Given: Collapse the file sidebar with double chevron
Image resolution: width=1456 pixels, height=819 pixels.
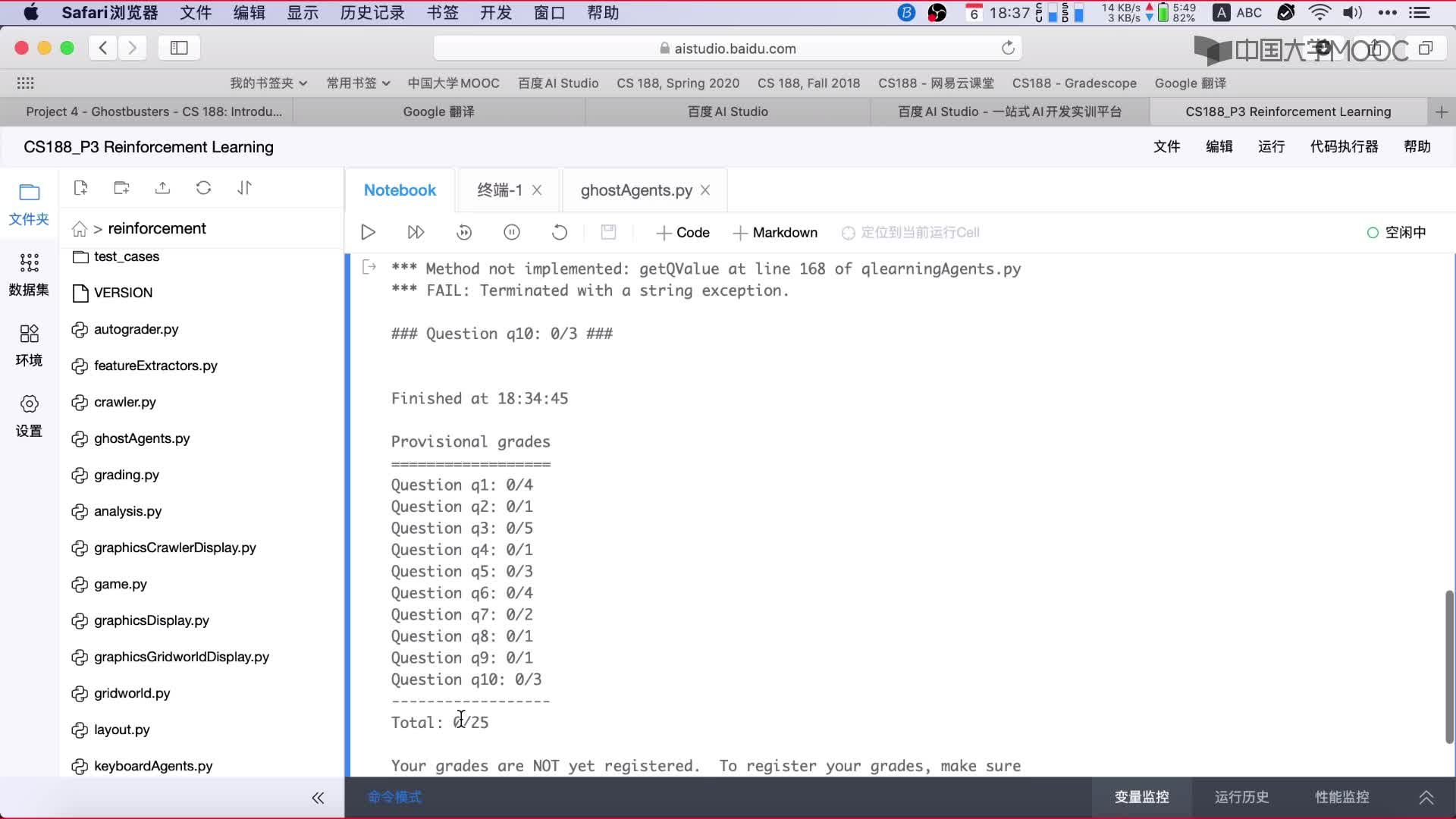Looking at the screenshot, I should [x=318, y=797].
